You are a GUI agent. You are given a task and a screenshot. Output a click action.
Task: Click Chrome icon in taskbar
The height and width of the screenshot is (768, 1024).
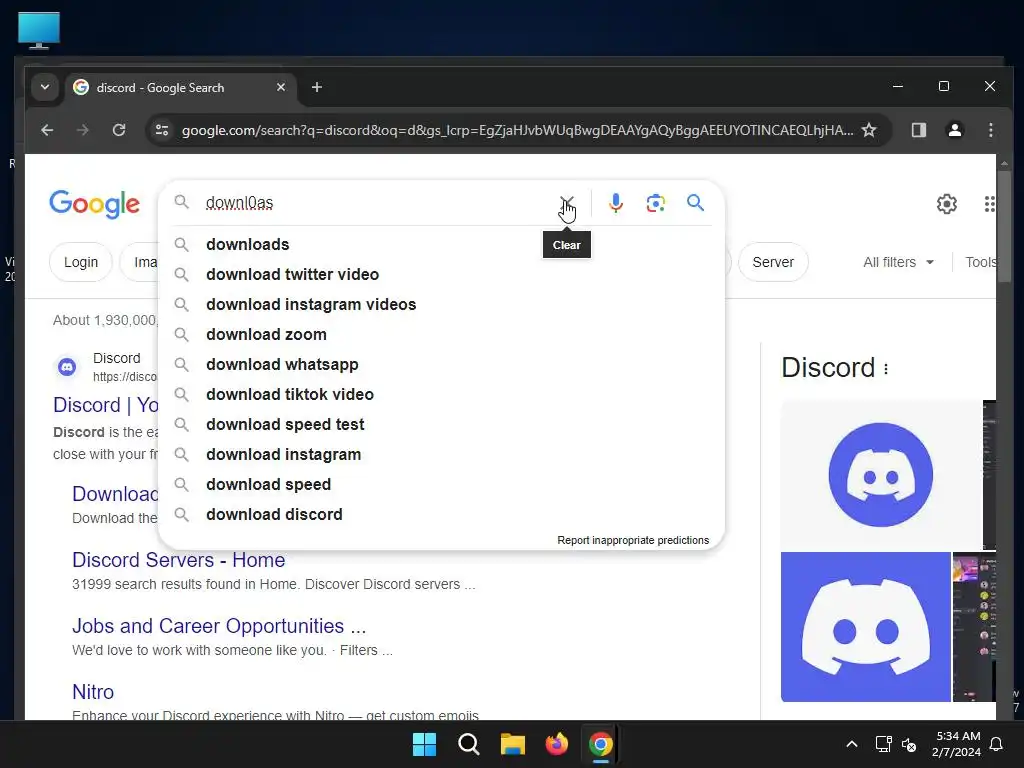point(601,744)
